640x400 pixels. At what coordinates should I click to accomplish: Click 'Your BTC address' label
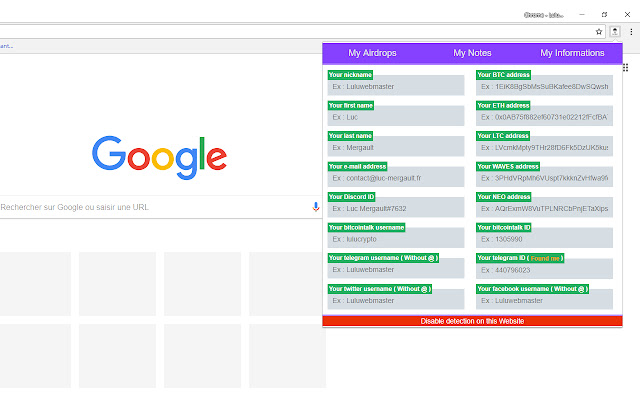[x=503, y=75]
